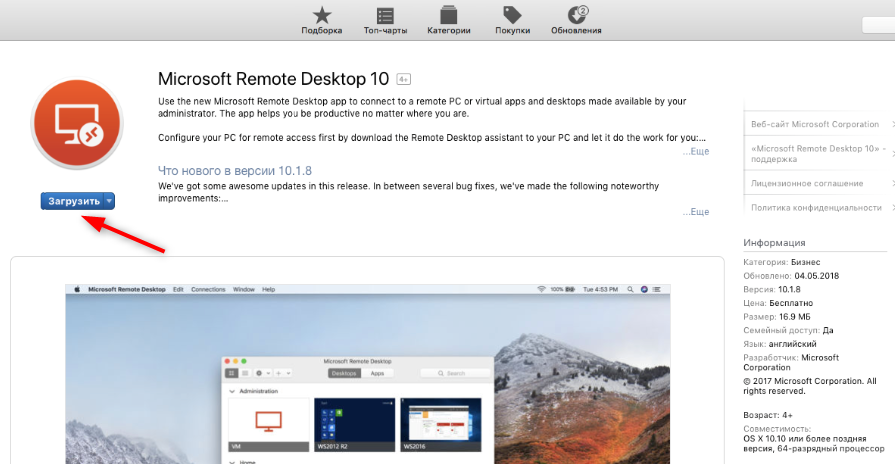Image resolution: width=895 pixels, height=464 pixels.
Task: Click the Обновлено: 04.05.2018 info line
Action: (x=791, y=276)
